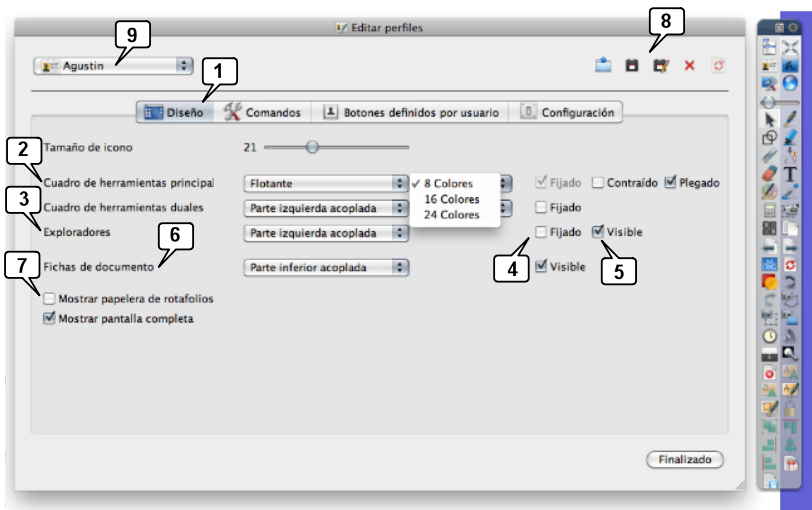Switch to the Comandos tab

(263, 113)
